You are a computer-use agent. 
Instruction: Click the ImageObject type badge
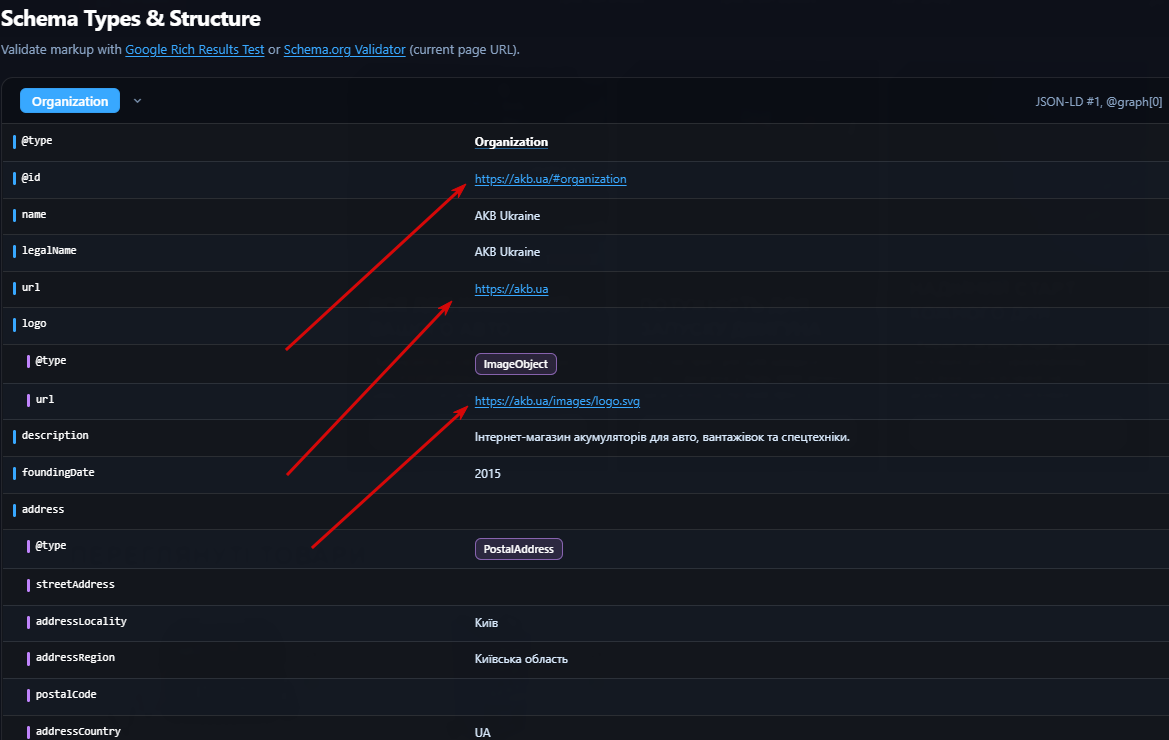pos(516,364)
